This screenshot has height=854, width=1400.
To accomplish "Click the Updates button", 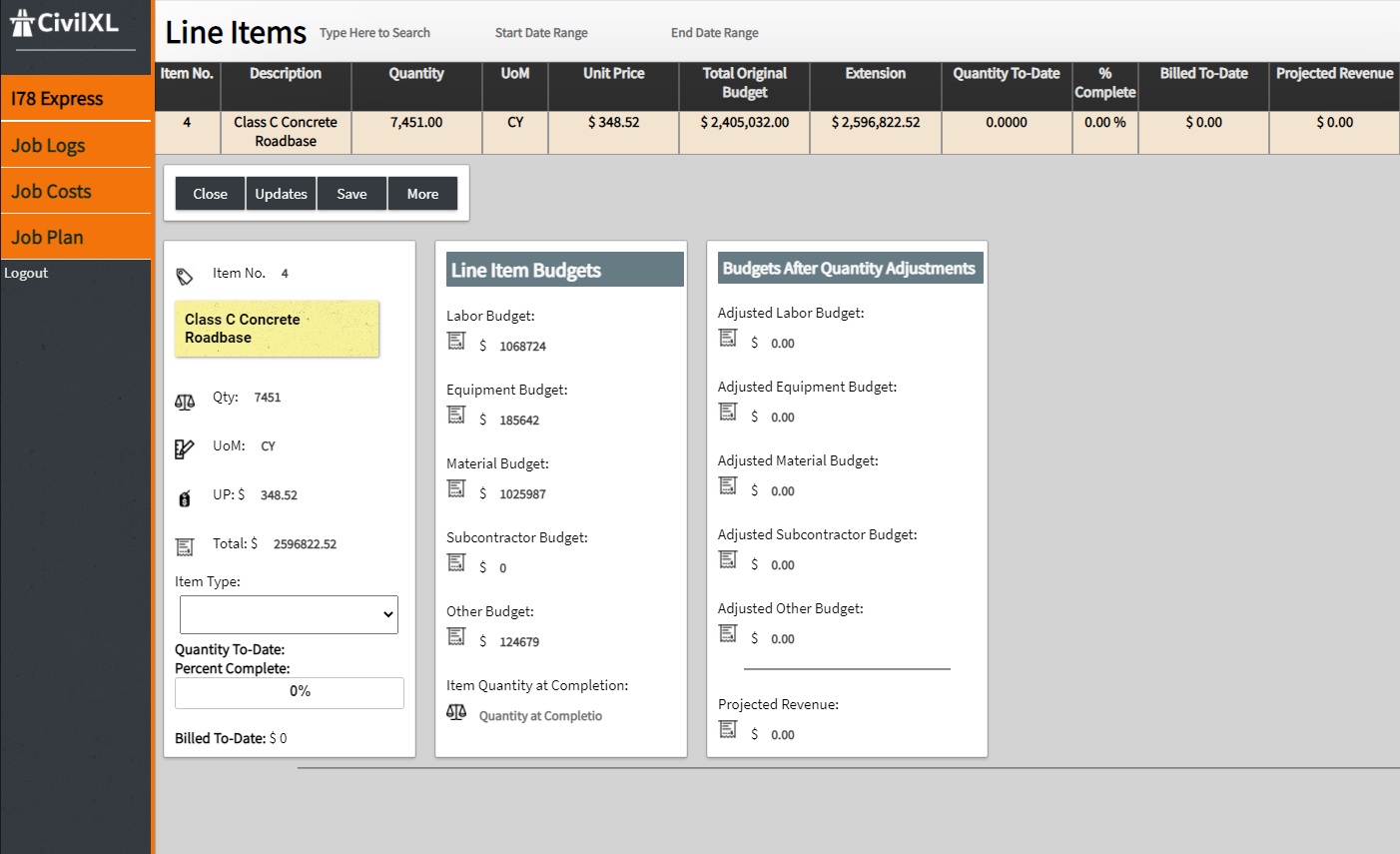I will pyautogui.click(x=281, y=194).
